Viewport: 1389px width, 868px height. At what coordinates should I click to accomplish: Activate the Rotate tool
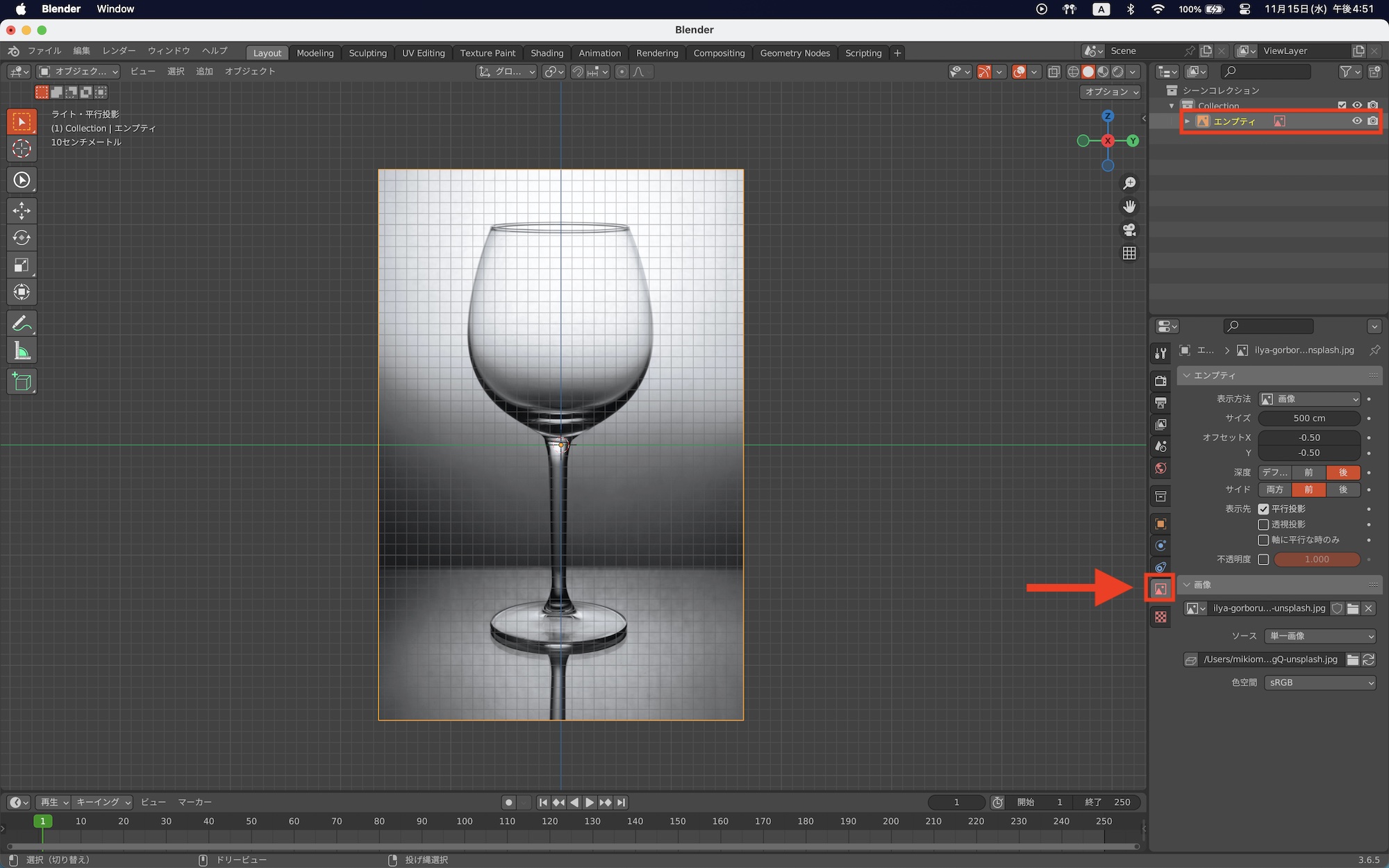[22, 237]
